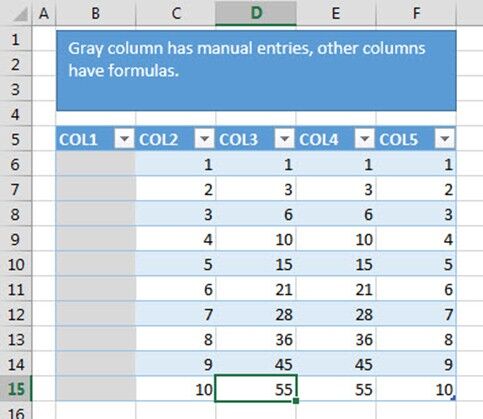Expand the COL3 filter arrow
The image size is (483, 419).
tap(284, 139)
